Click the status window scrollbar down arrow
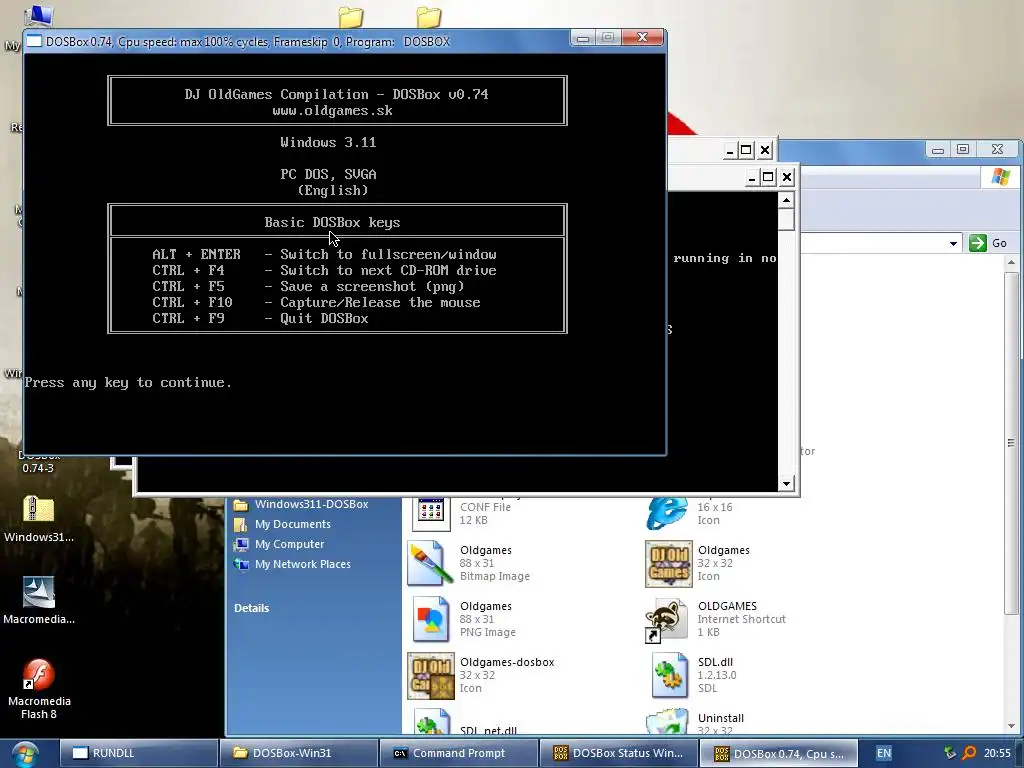Viewport: 1024px width, 768px height. [x=786, y=483]
